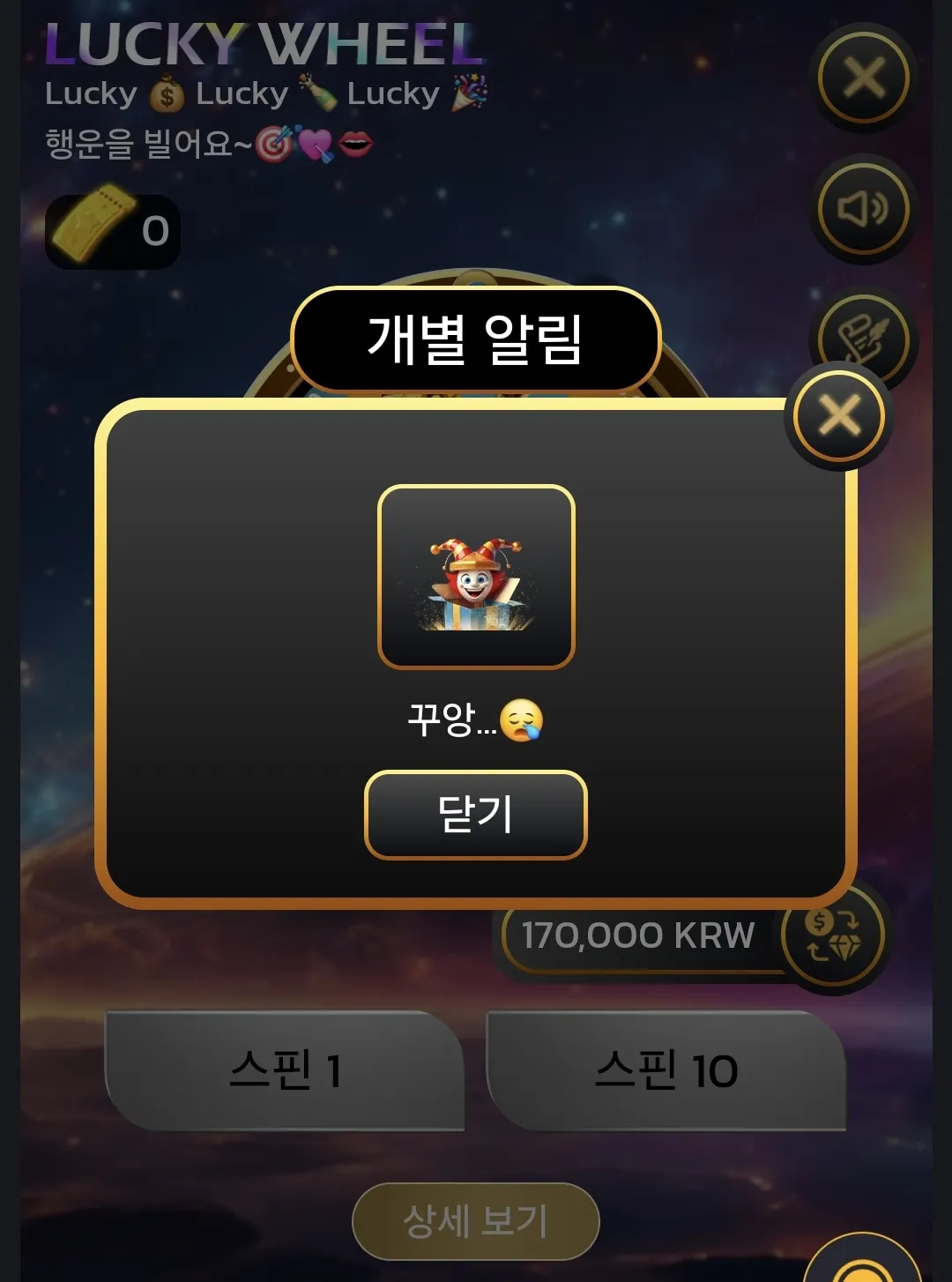Open the currency-to-diamond exchange icon
952x1282 pixels.
831,935
